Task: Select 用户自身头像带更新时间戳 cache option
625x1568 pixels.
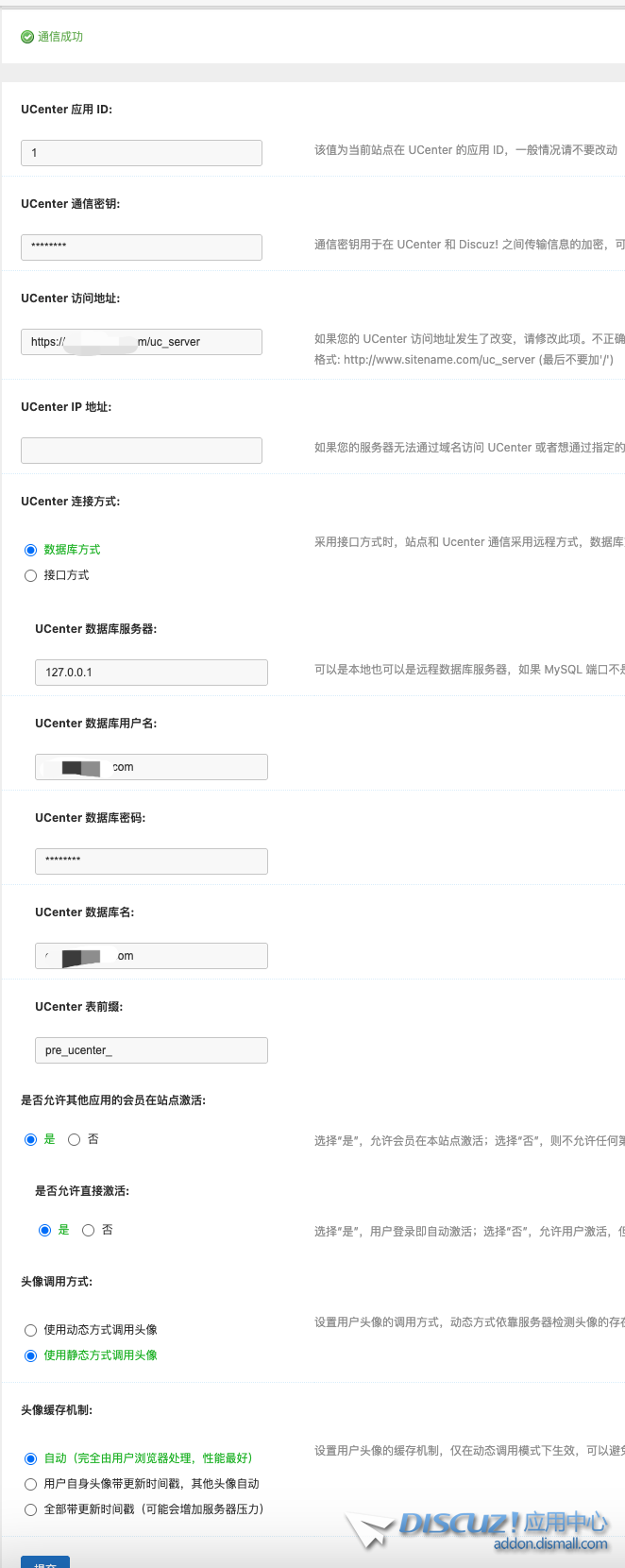Action: click(x=30, y=1484)
